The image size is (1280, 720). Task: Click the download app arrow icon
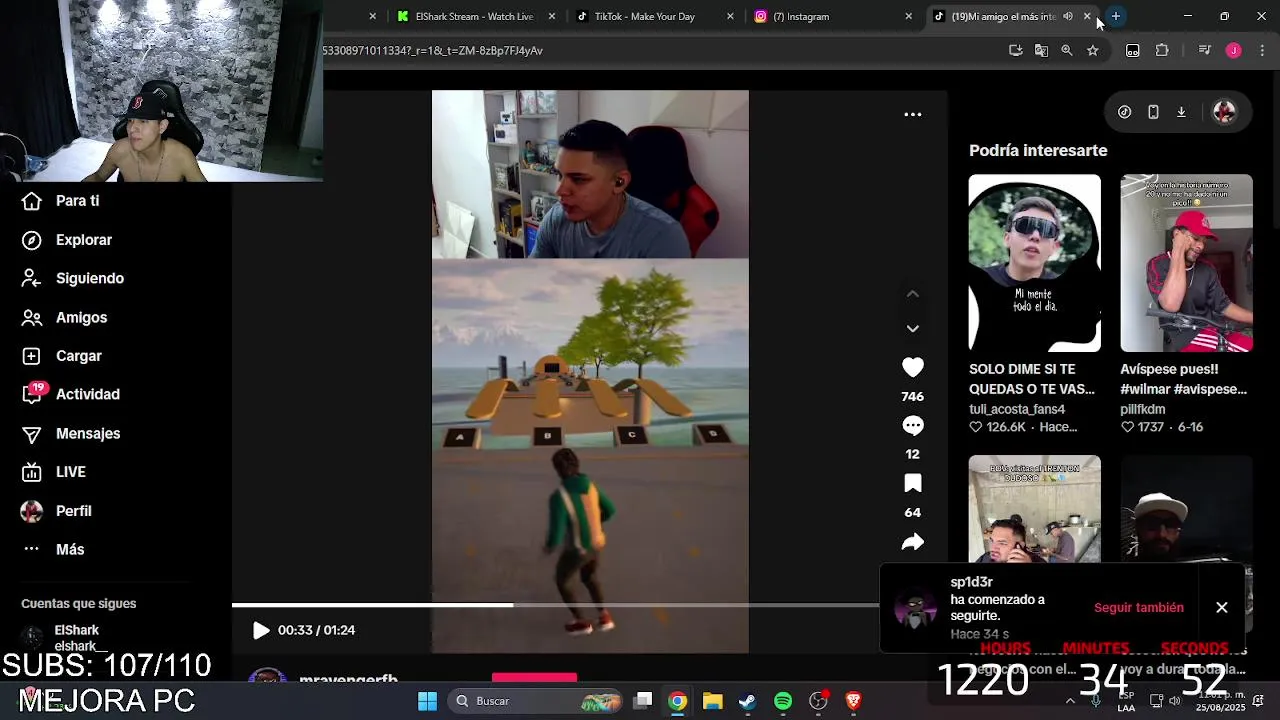[1181, 112]
